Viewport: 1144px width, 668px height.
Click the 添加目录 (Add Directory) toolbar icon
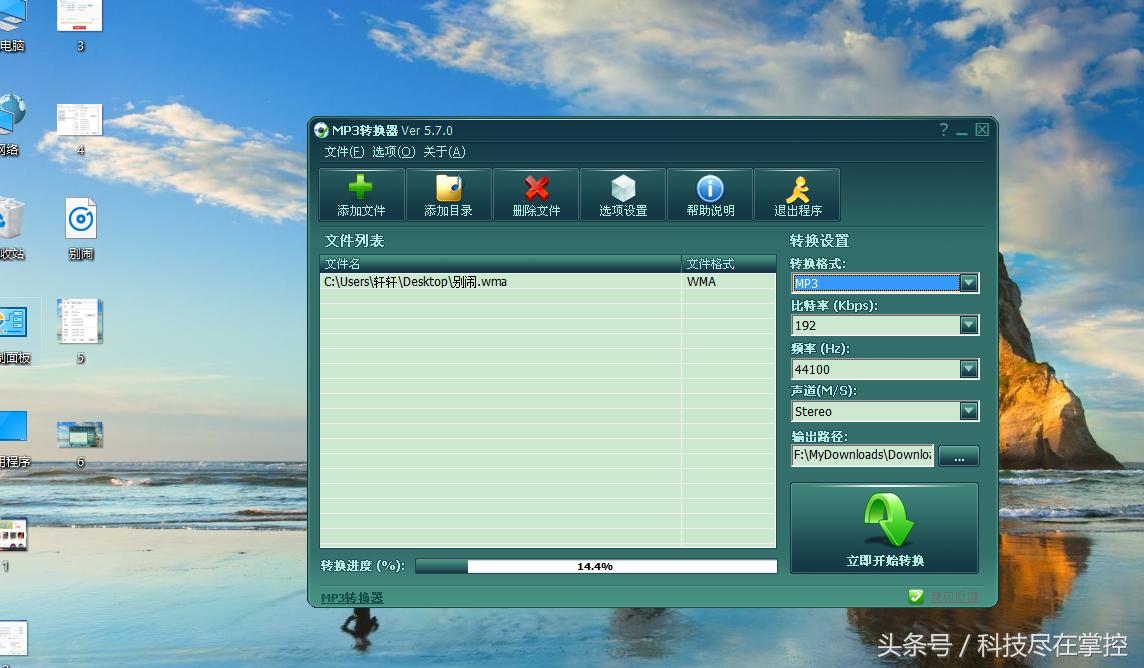(x=448, y=193)
